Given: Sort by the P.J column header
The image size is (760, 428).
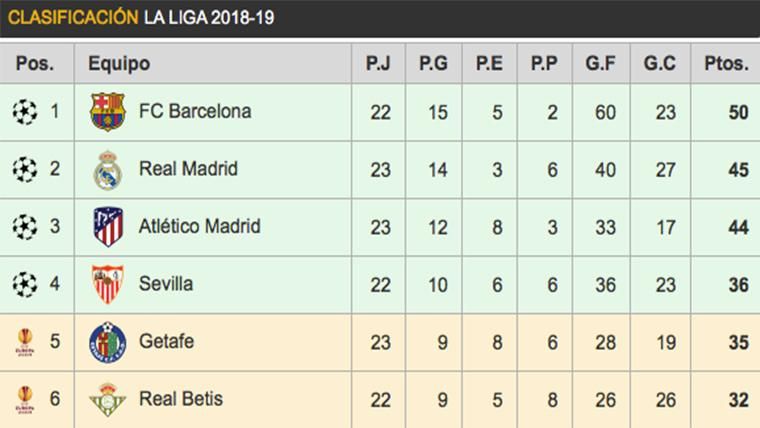Looking at the screenshot, I should pyautogui.click(x=377, y=64).
